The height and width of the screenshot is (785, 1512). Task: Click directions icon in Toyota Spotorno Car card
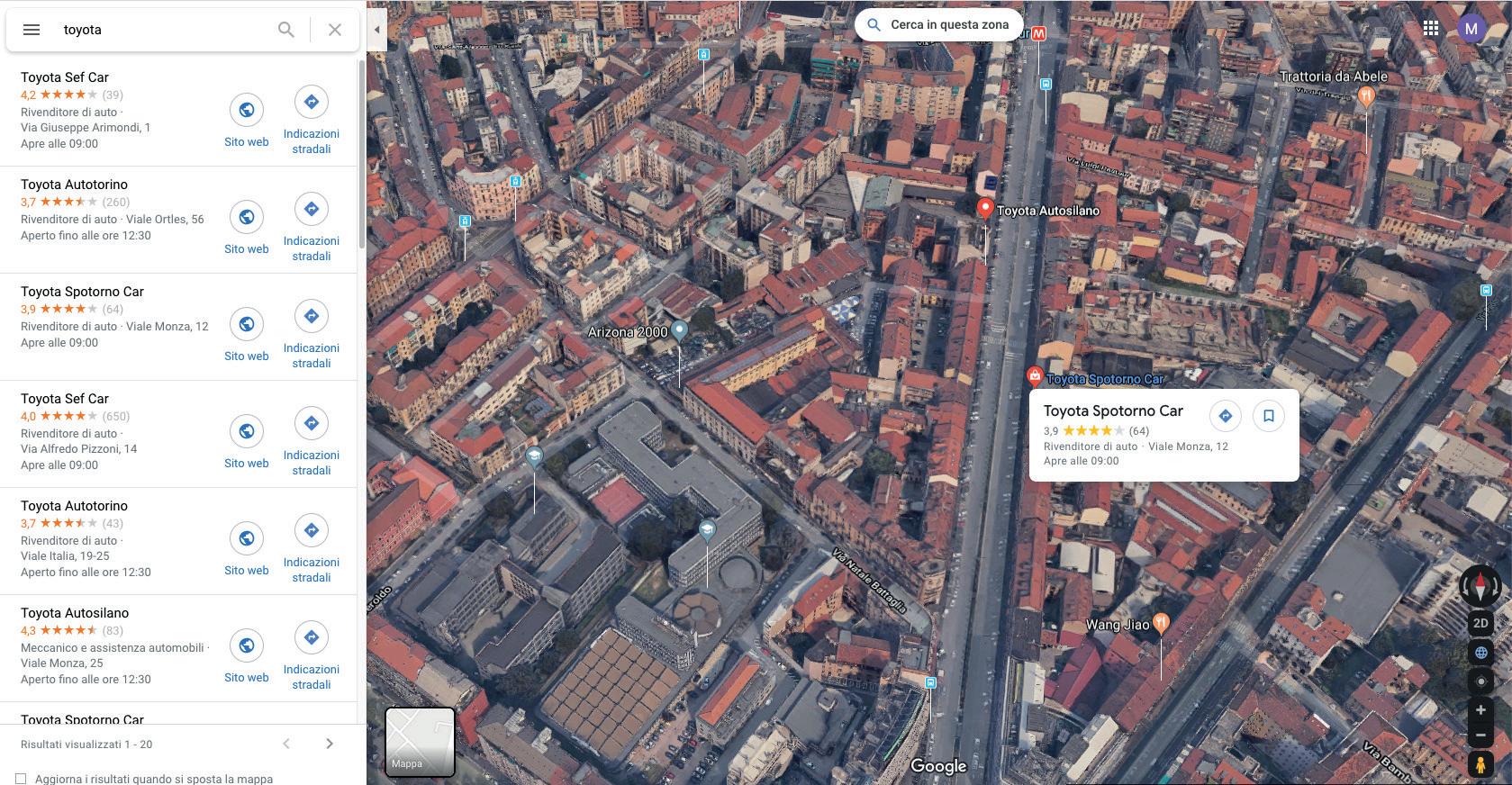point(1225,416)
